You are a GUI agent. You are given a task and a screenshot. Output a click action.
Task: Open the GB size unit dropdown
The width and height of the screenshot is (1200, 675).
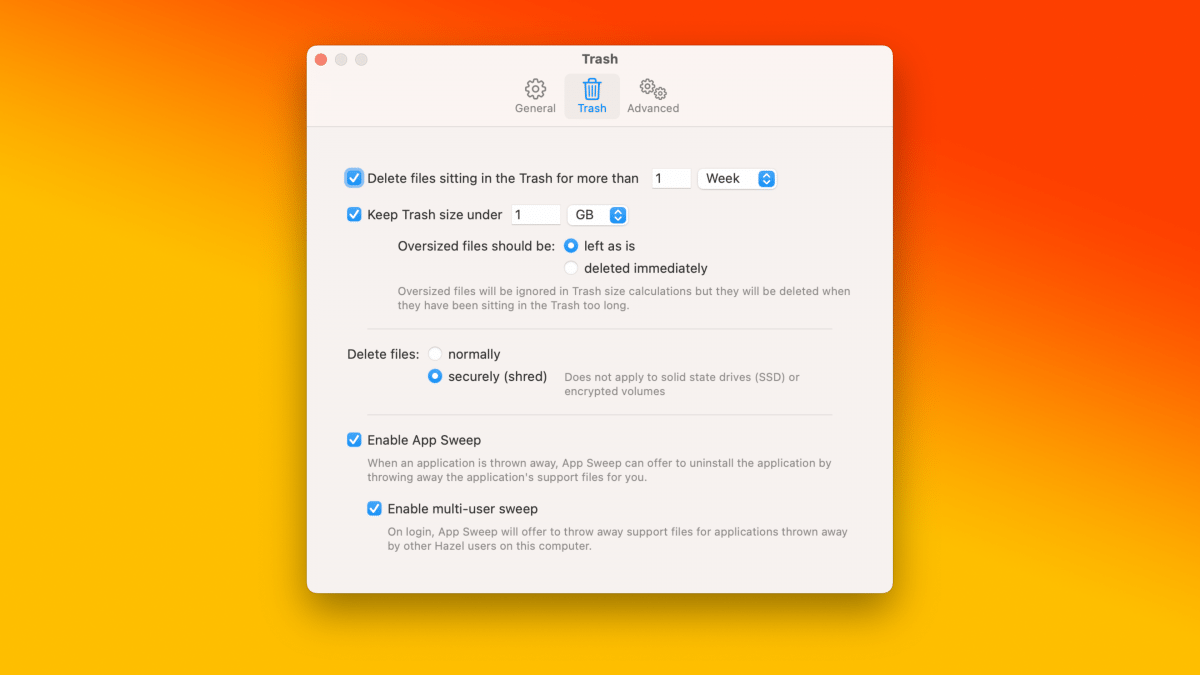597,215
